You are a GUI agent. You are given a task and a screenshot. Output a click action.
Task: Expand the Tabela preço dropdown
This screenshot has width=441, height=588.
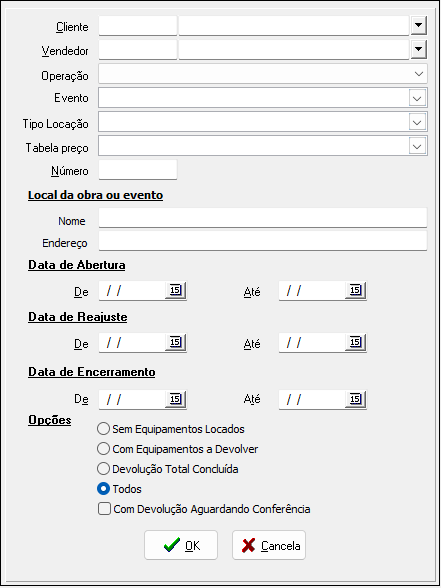point(417,146)
